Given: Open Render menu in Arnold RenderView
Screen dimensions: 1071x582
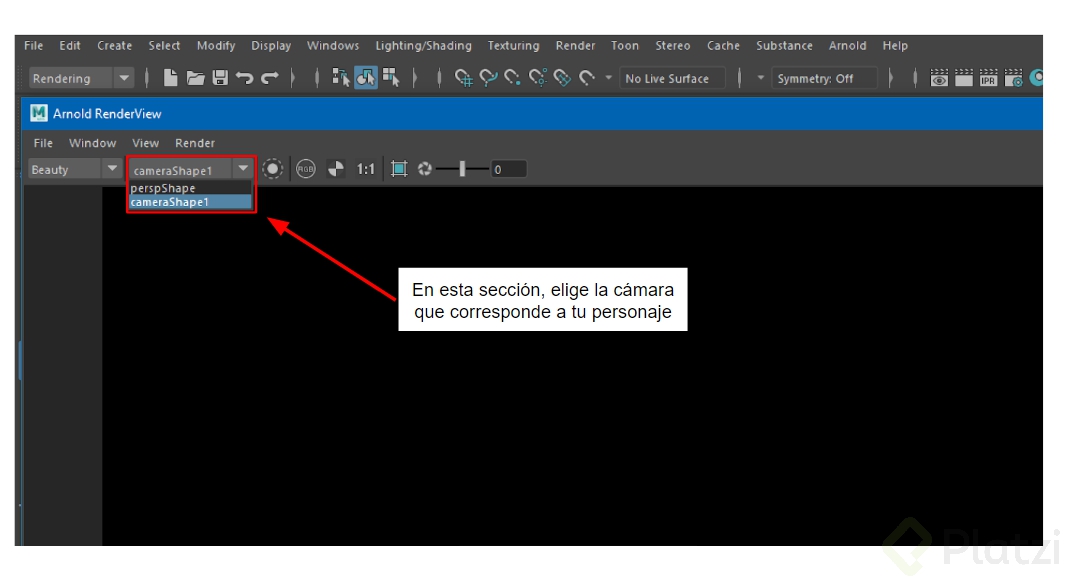Looking at the screenshot, I should 195,143.
